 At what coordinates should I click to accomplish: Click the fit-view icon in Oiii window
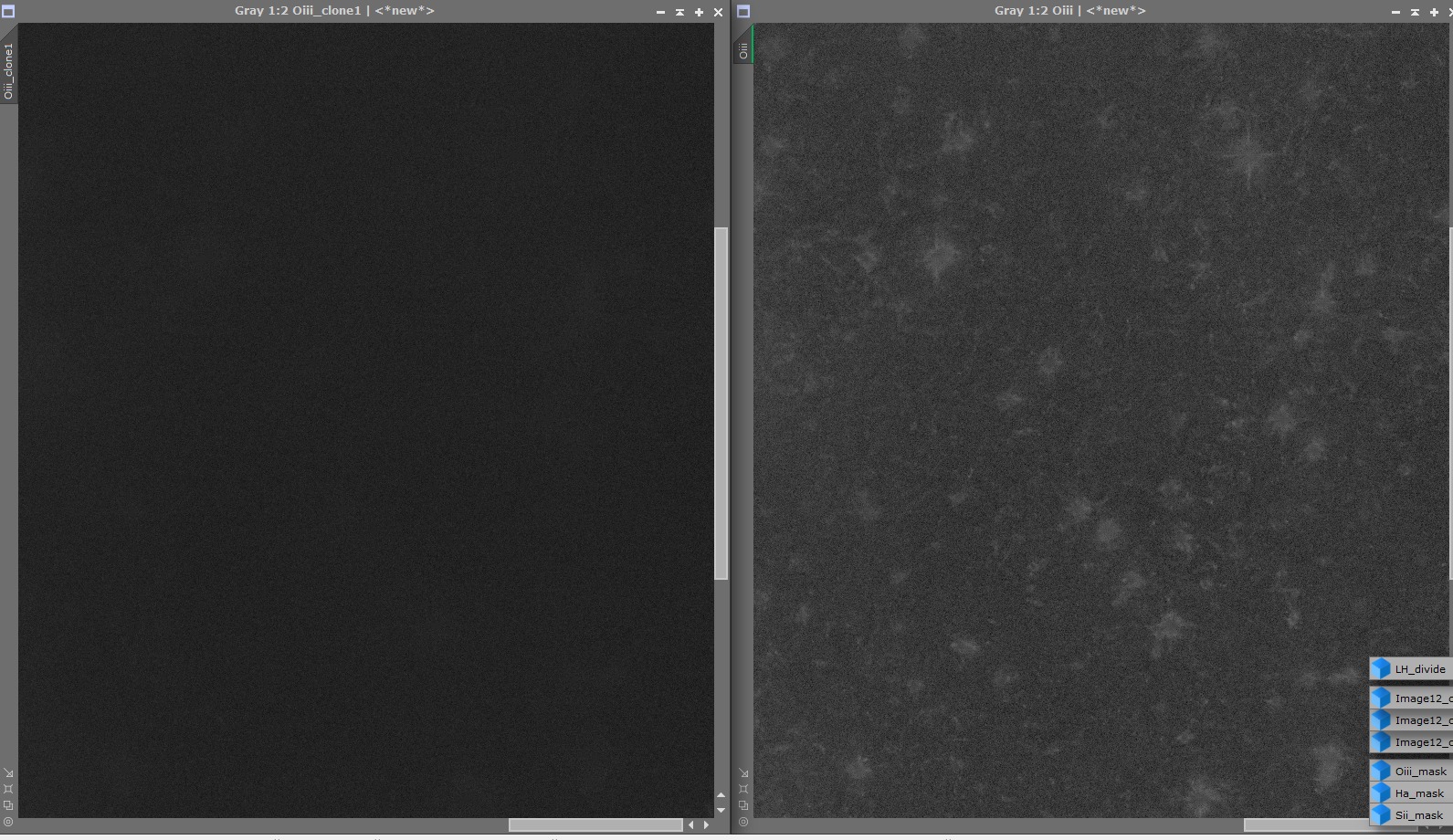point(743,789)
